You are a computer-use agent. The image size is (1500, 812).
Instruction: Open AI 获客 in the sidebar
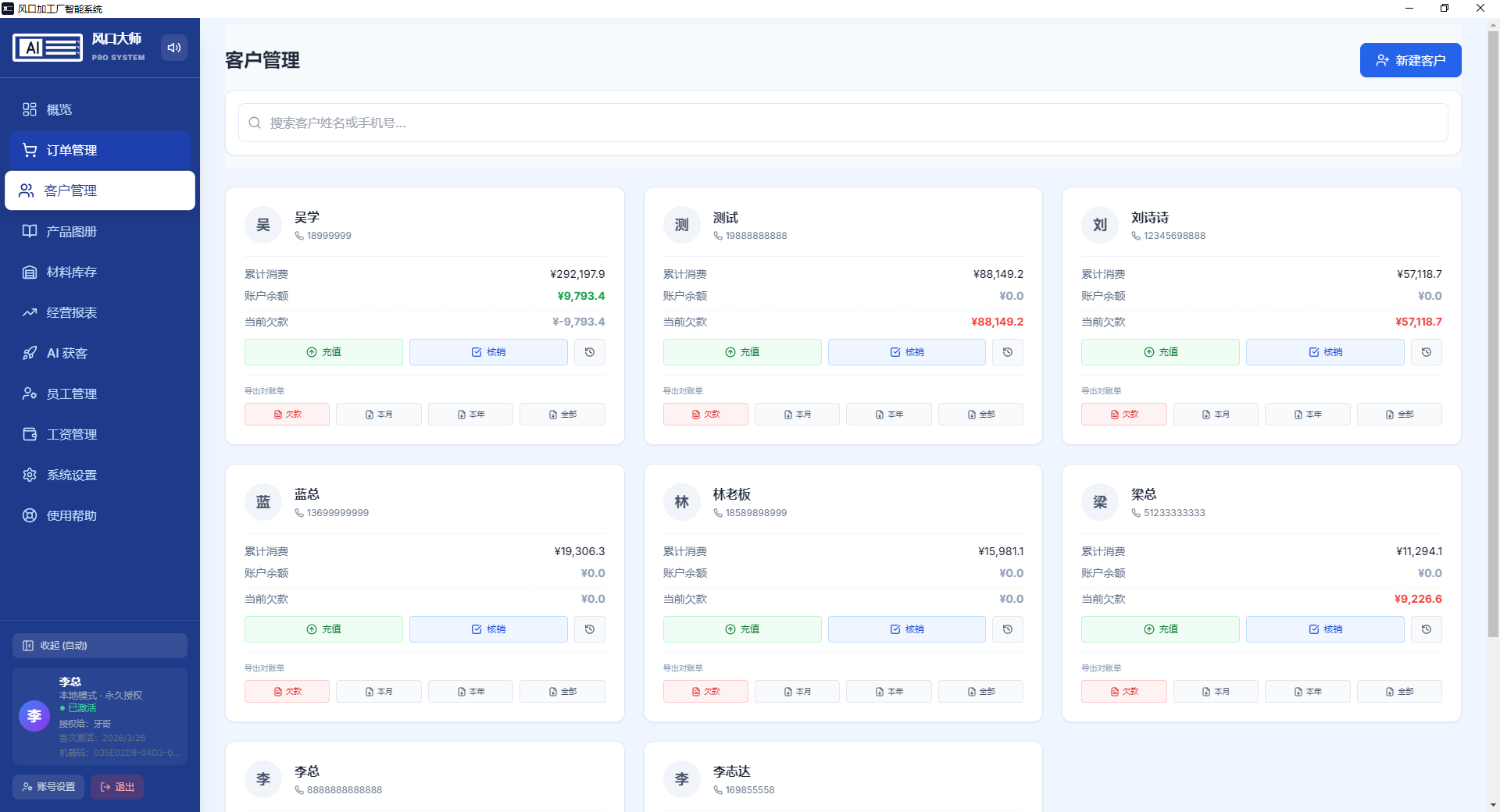click(x=100, y=353)
